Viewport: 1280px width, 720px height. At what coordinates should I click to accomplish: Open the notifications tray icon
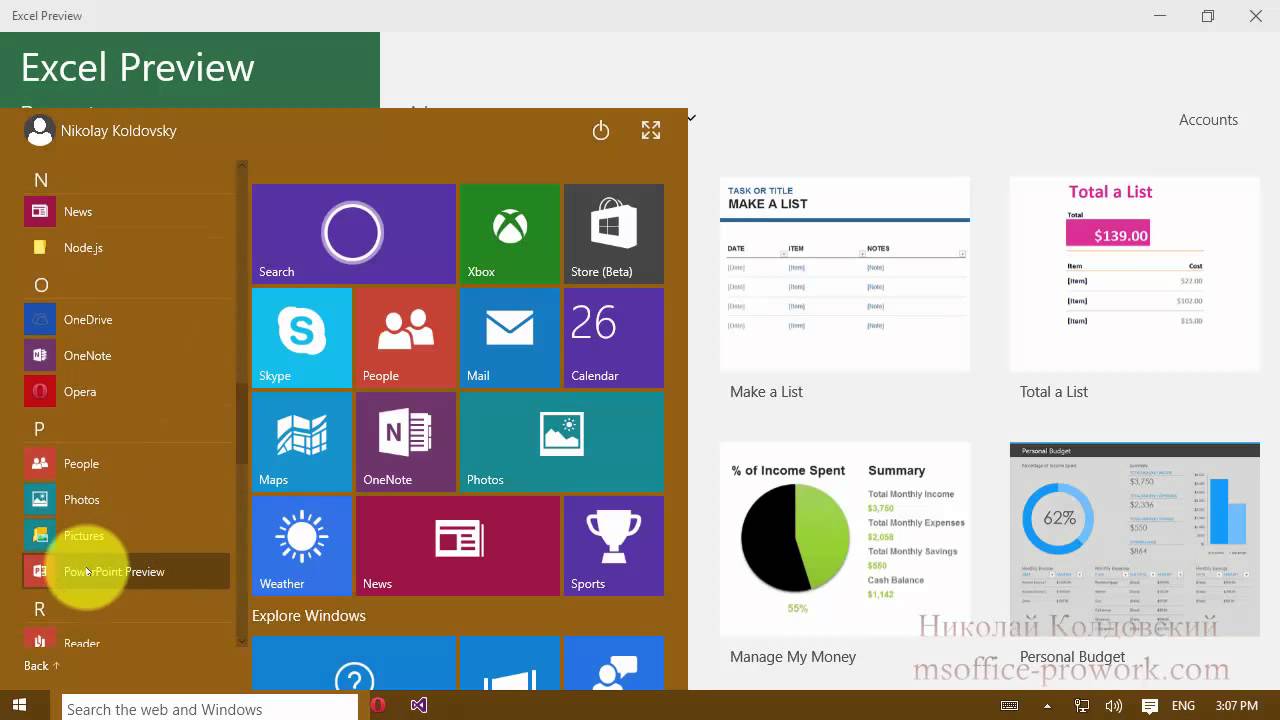1150,706
